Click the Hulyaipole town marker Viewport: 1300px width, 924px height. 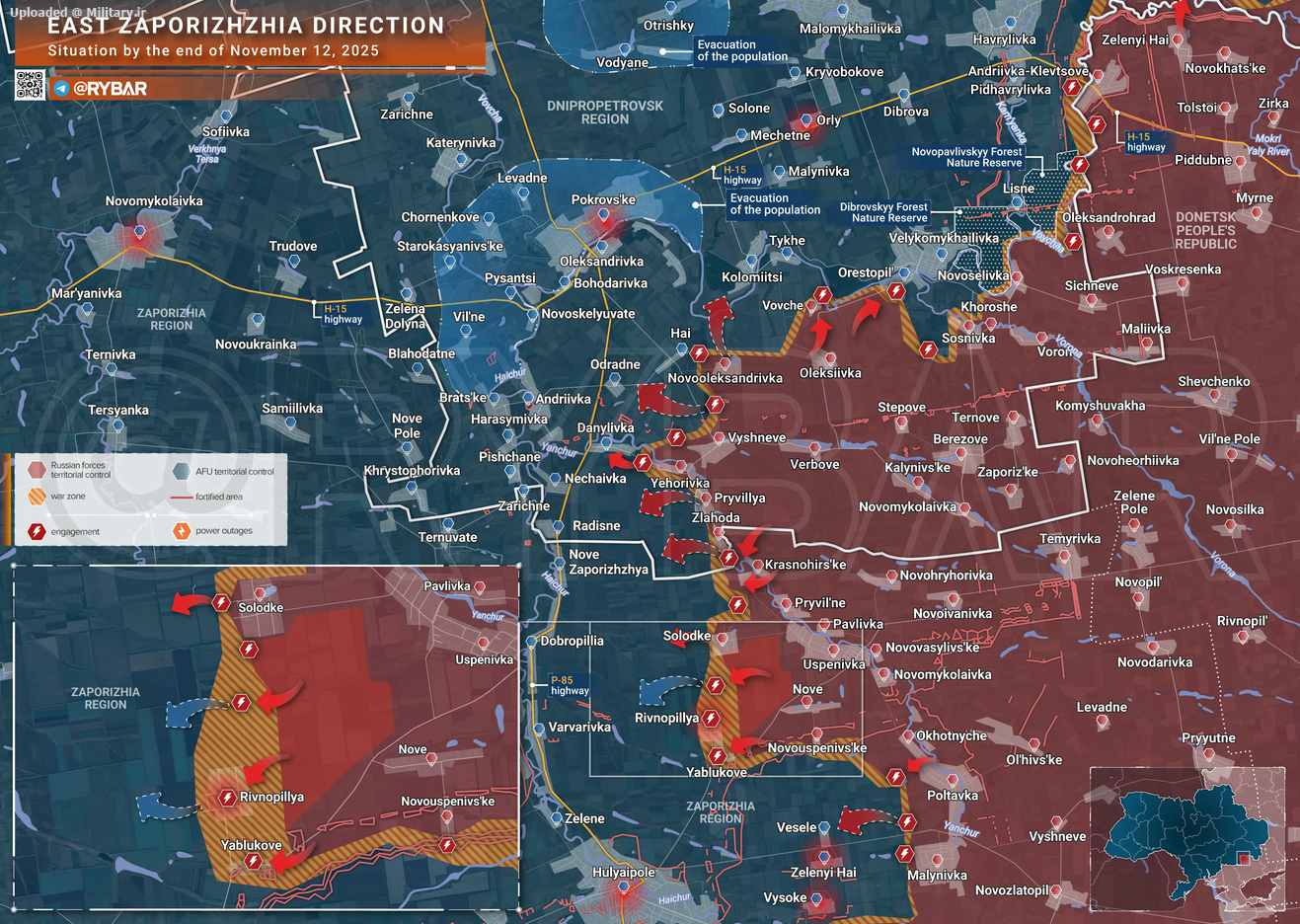[x=623, y=889]
